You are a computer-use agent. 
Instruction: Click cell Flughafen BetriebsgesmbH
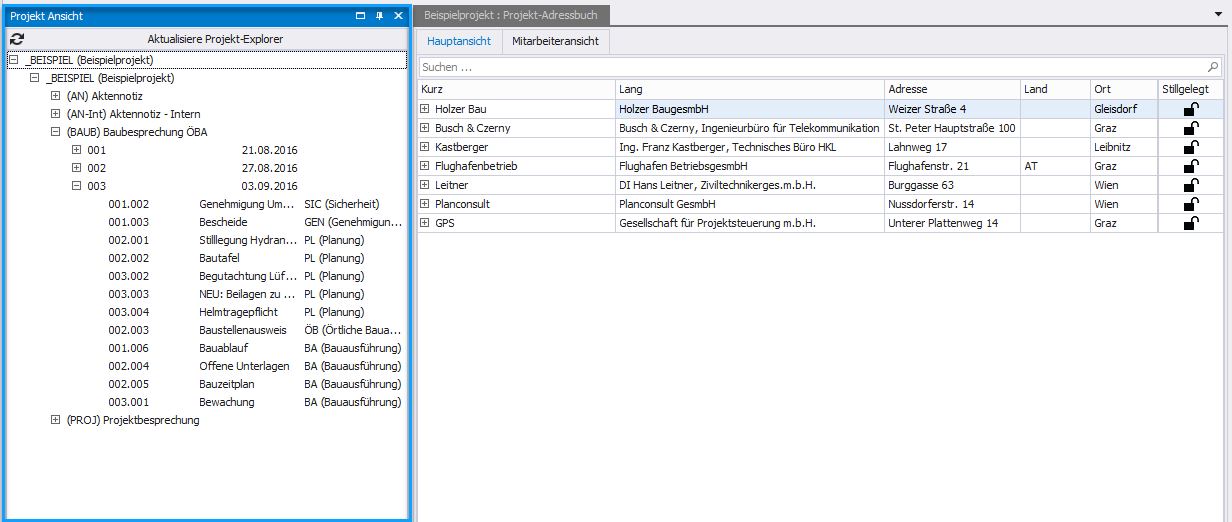(750, 166)
